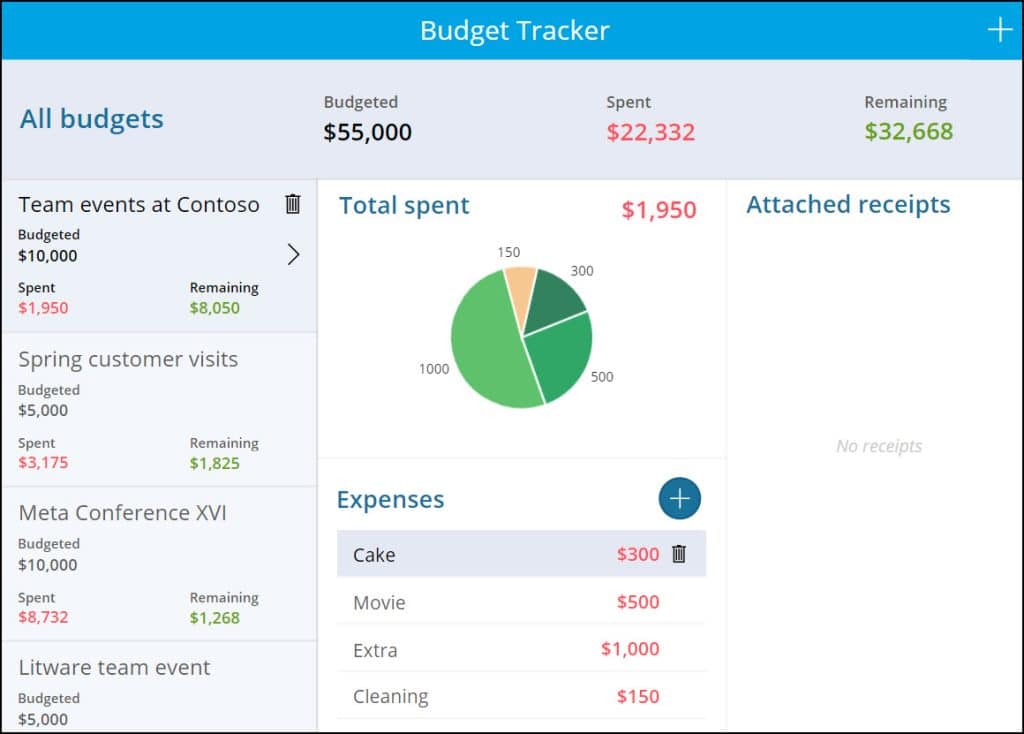Image resolution: width=1024 pixels, height=734 pixels.
Task: Click Contoso remaining $8,050 value
Action: [x=215, y=308]
